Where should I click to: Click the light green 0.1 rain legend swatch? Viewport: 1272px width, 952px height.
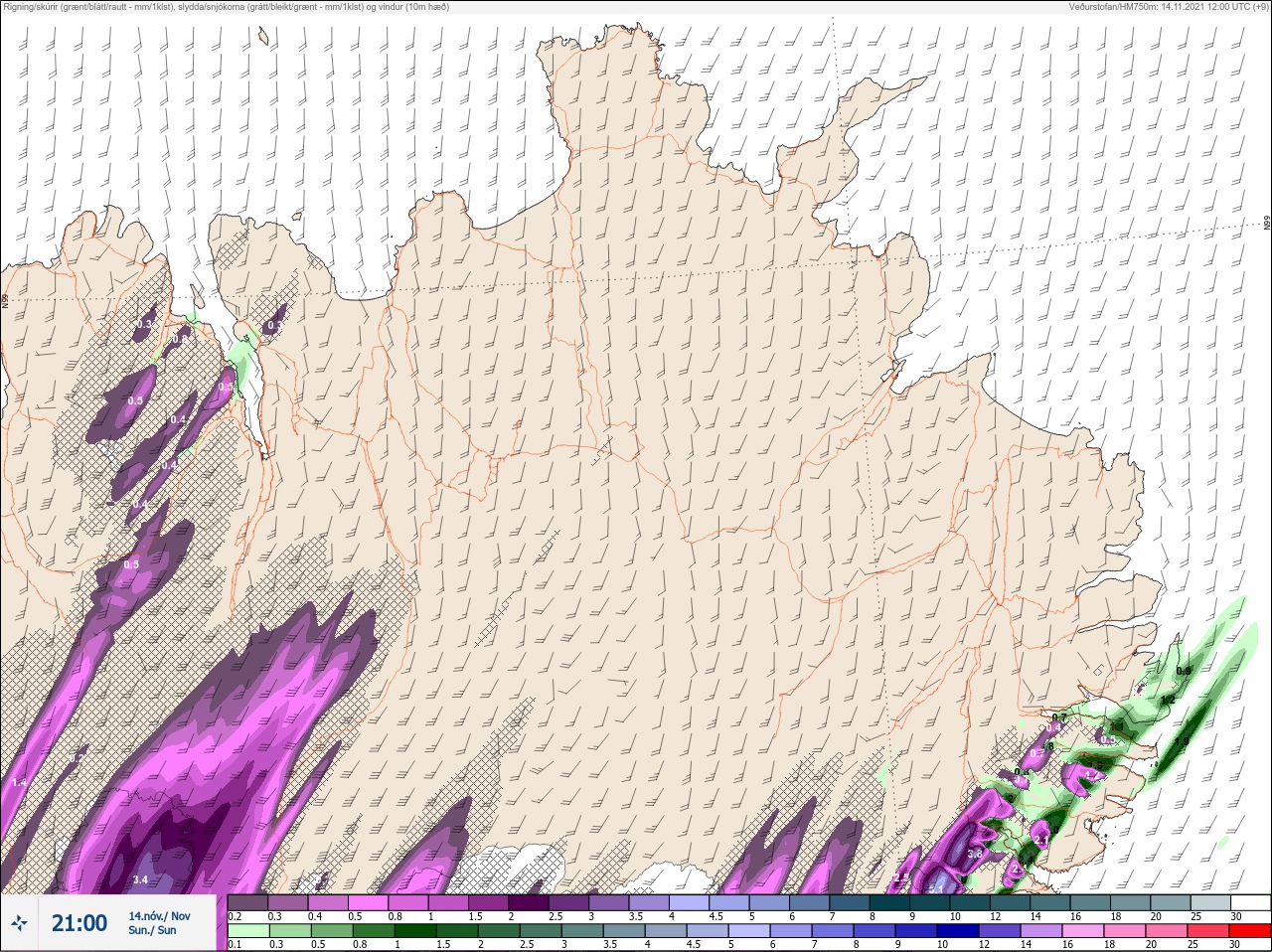click(247, 931)
